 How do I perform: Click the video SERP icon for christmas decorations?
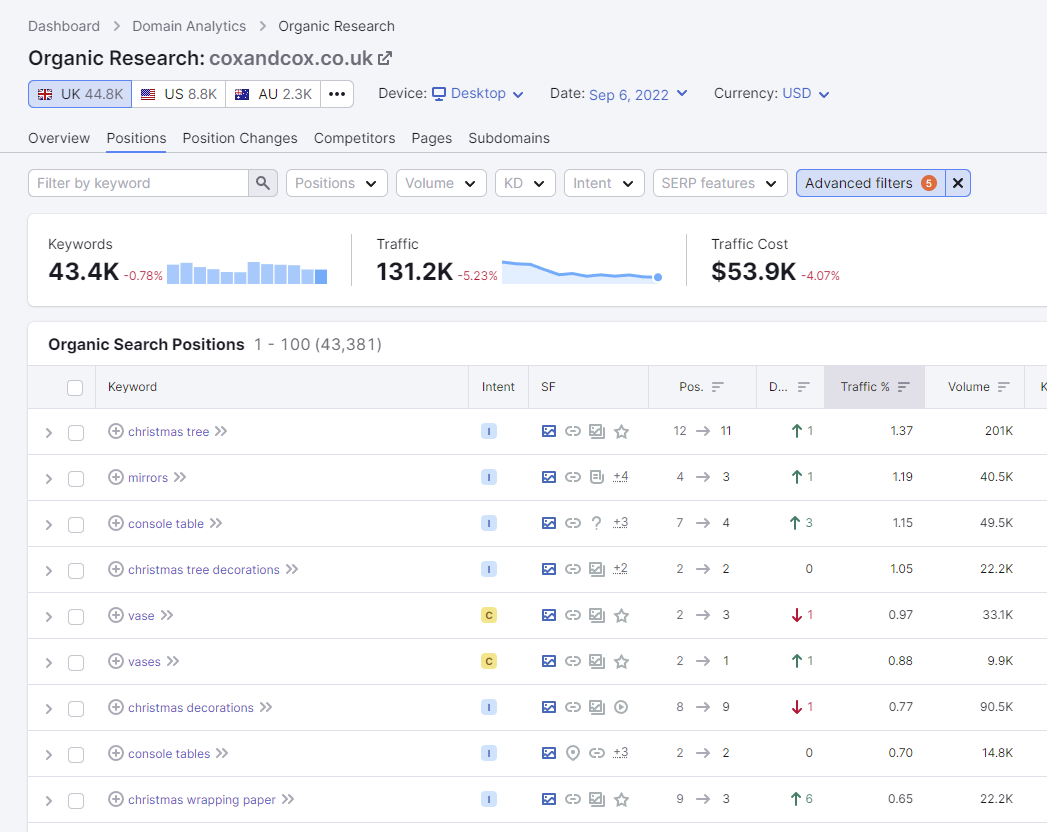tap(621, 707)
